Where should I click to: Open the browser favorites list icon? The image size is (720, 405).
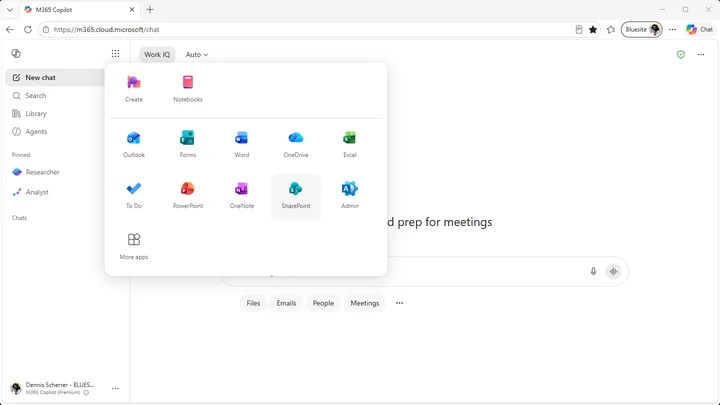click(611, 29)
